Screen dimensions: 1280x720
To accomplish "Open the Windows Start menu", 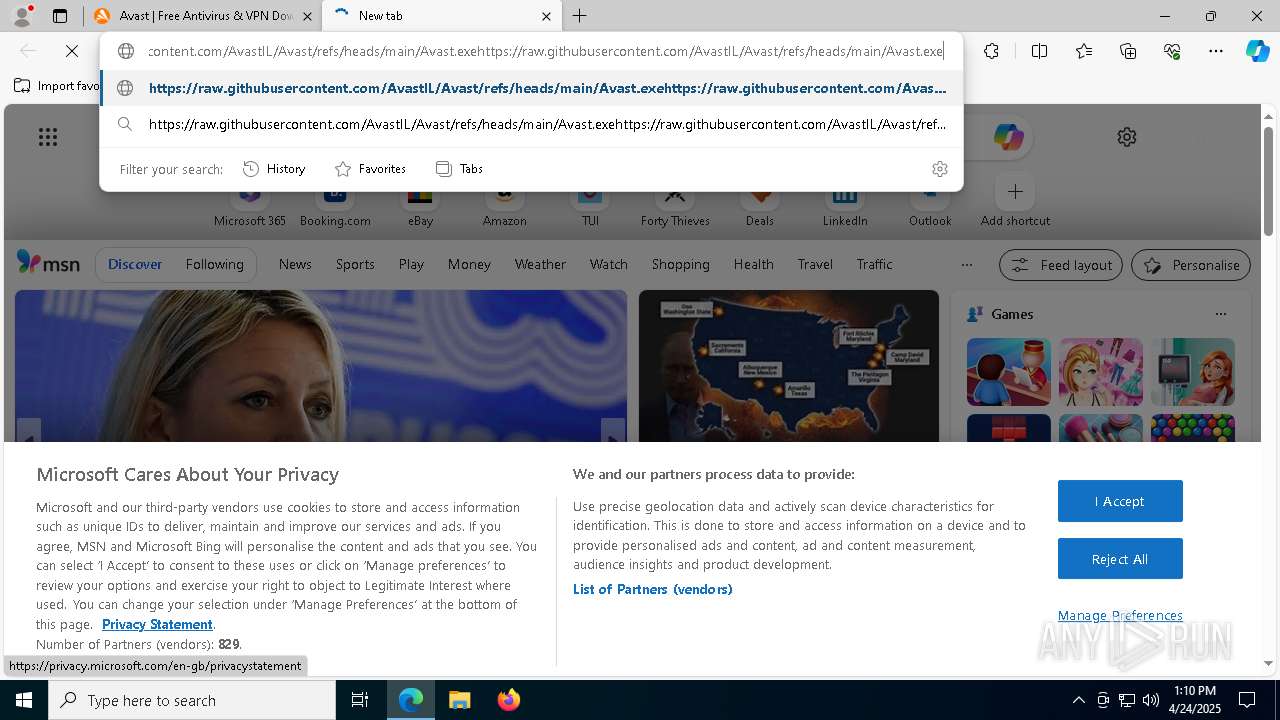I will (23, 700).
